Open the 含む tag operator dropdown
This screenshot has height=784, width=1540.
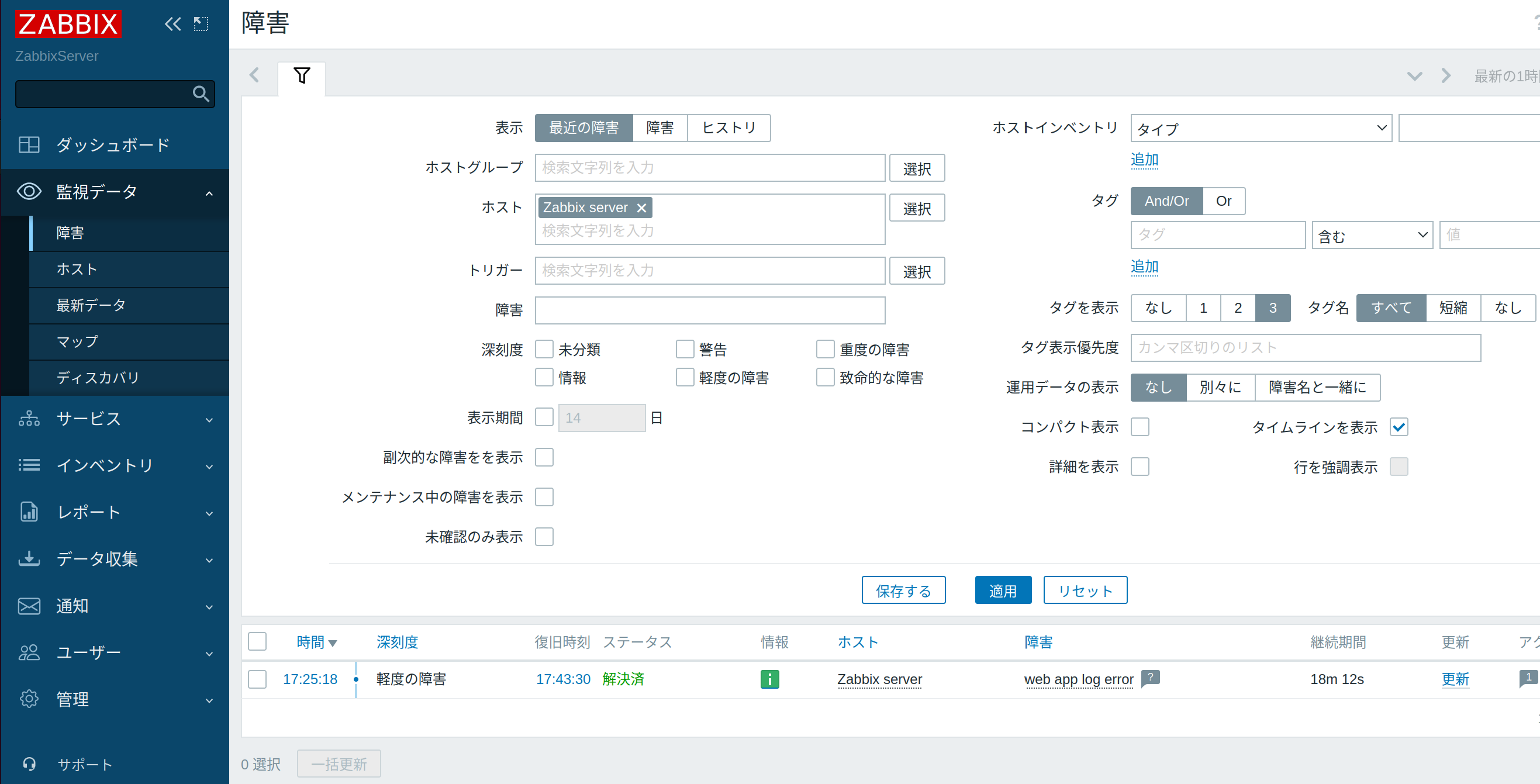pyautogui.click(x=1372, y=235)
